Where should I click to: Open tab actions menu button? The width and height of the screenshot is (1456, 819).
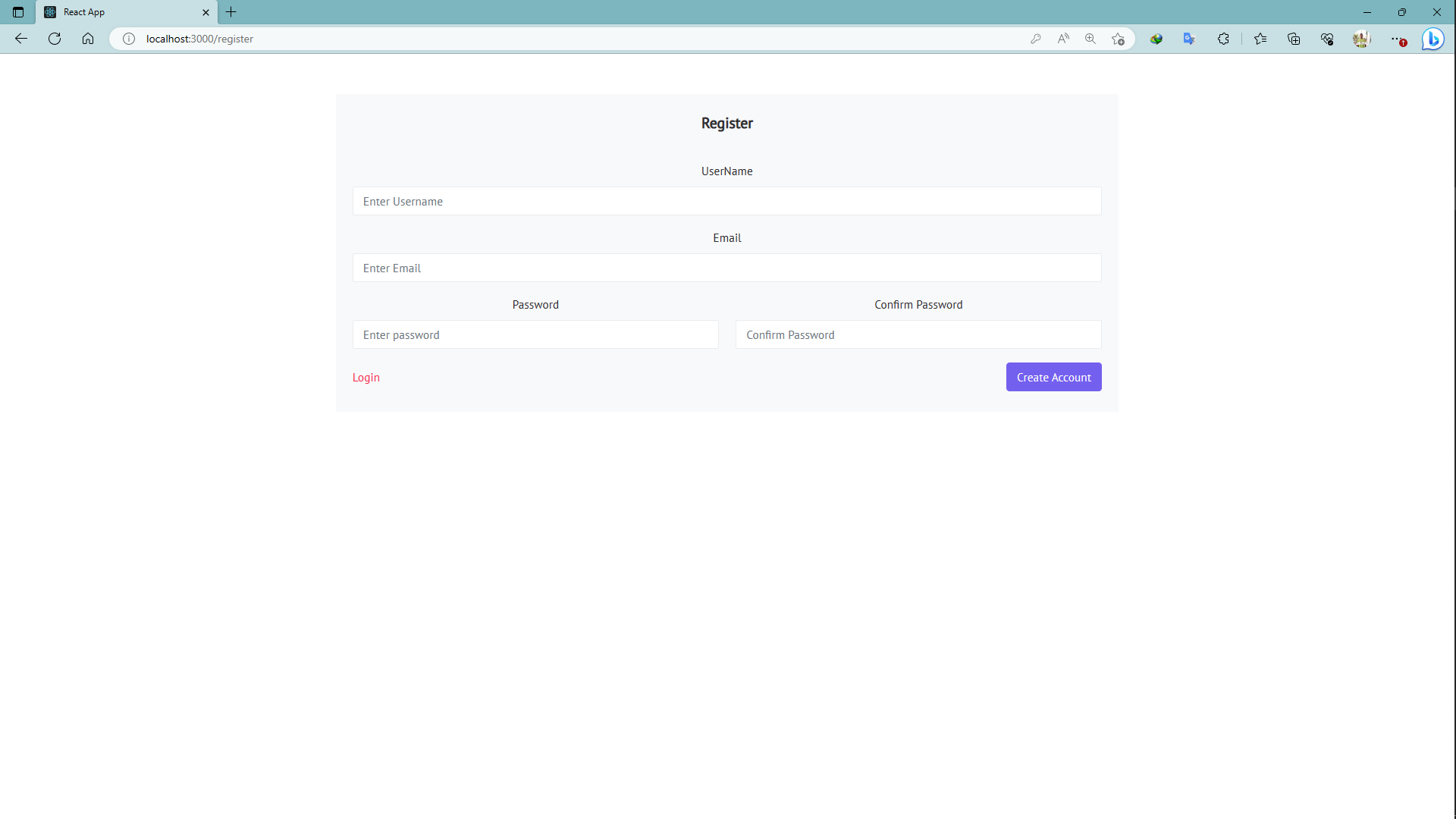point(18,12)
